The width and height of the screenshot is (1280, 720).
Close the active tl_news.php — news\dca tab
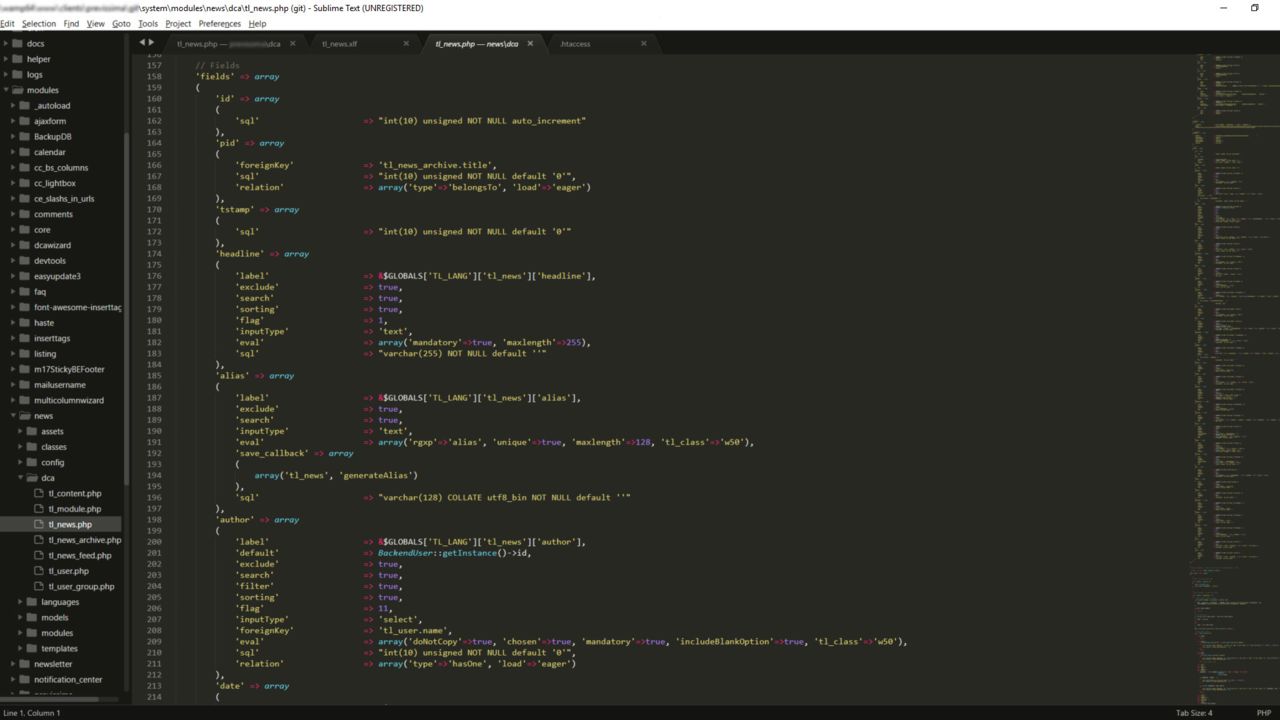click(530, 43)
